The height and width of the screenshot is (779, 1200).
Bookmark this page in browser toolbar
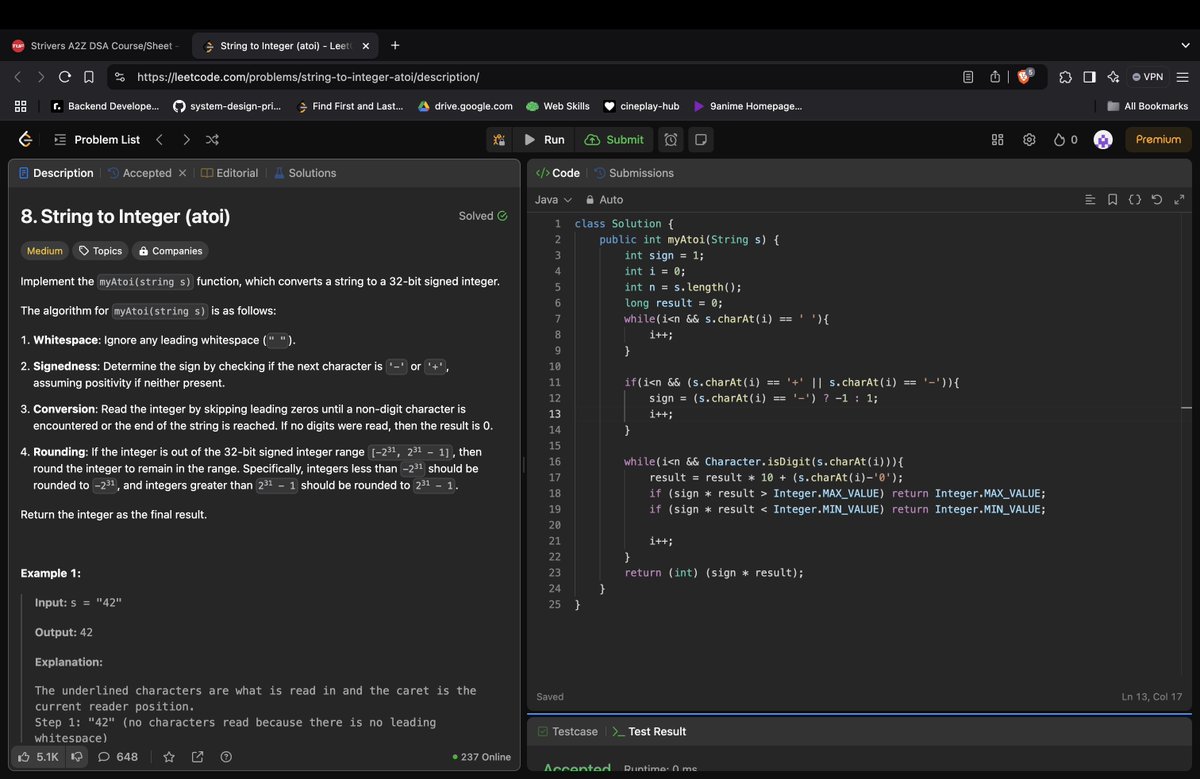coord(88,77)
